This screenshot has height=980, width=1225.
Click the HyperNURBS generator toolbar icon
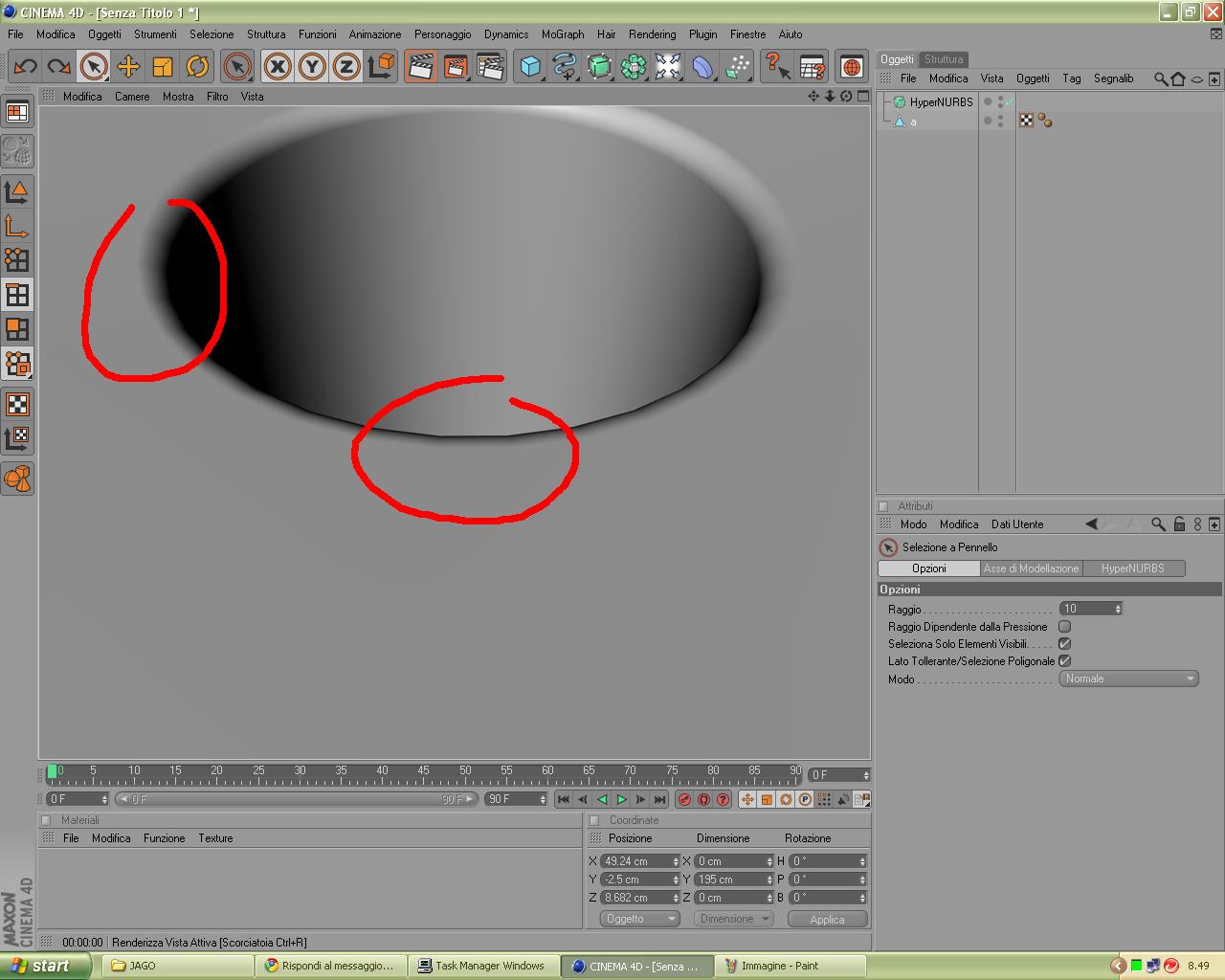coord(599,66)
